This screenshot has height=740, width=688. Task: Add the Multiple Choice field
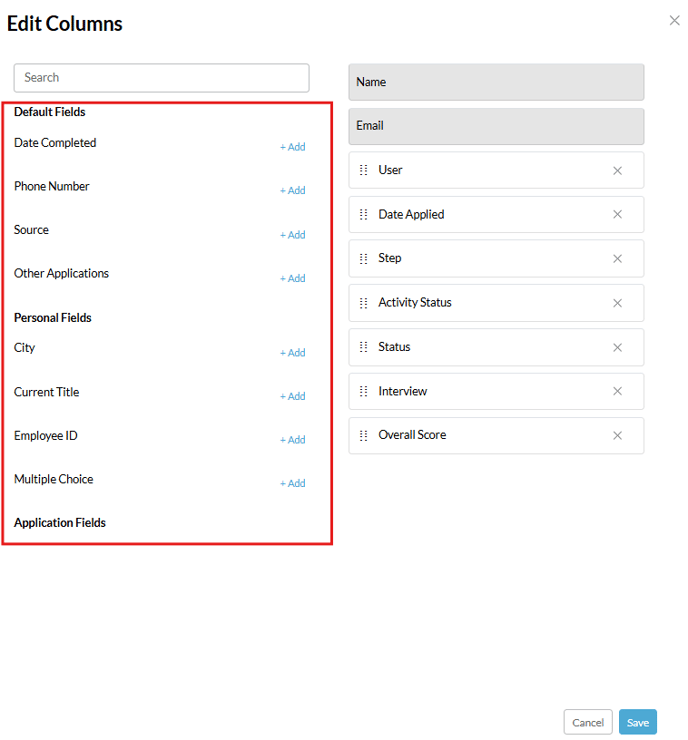pyautogui.click(x=293, y=483)
